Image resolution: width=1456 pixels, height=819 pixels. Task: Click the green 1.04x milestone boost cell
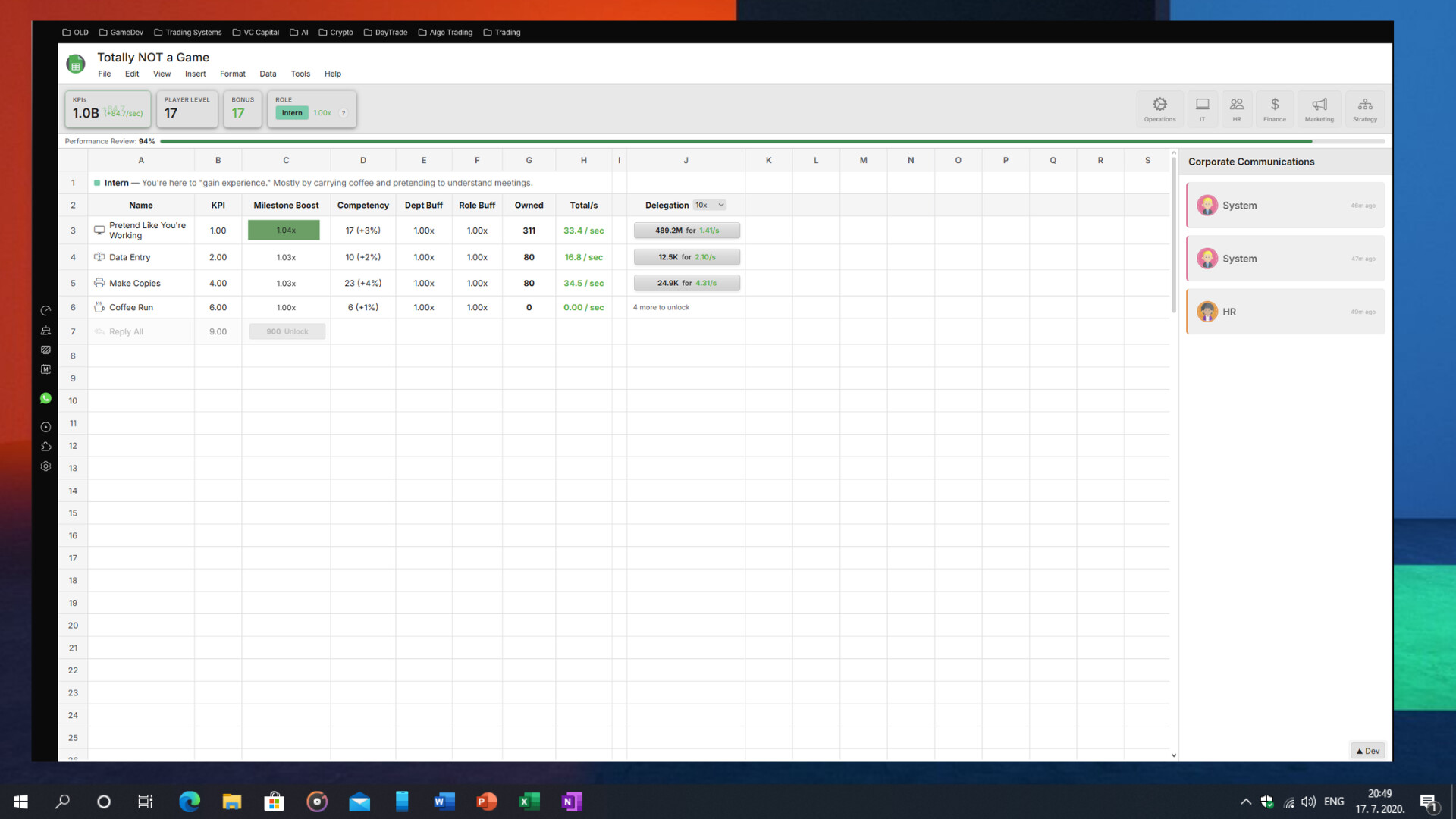point(284,231)
